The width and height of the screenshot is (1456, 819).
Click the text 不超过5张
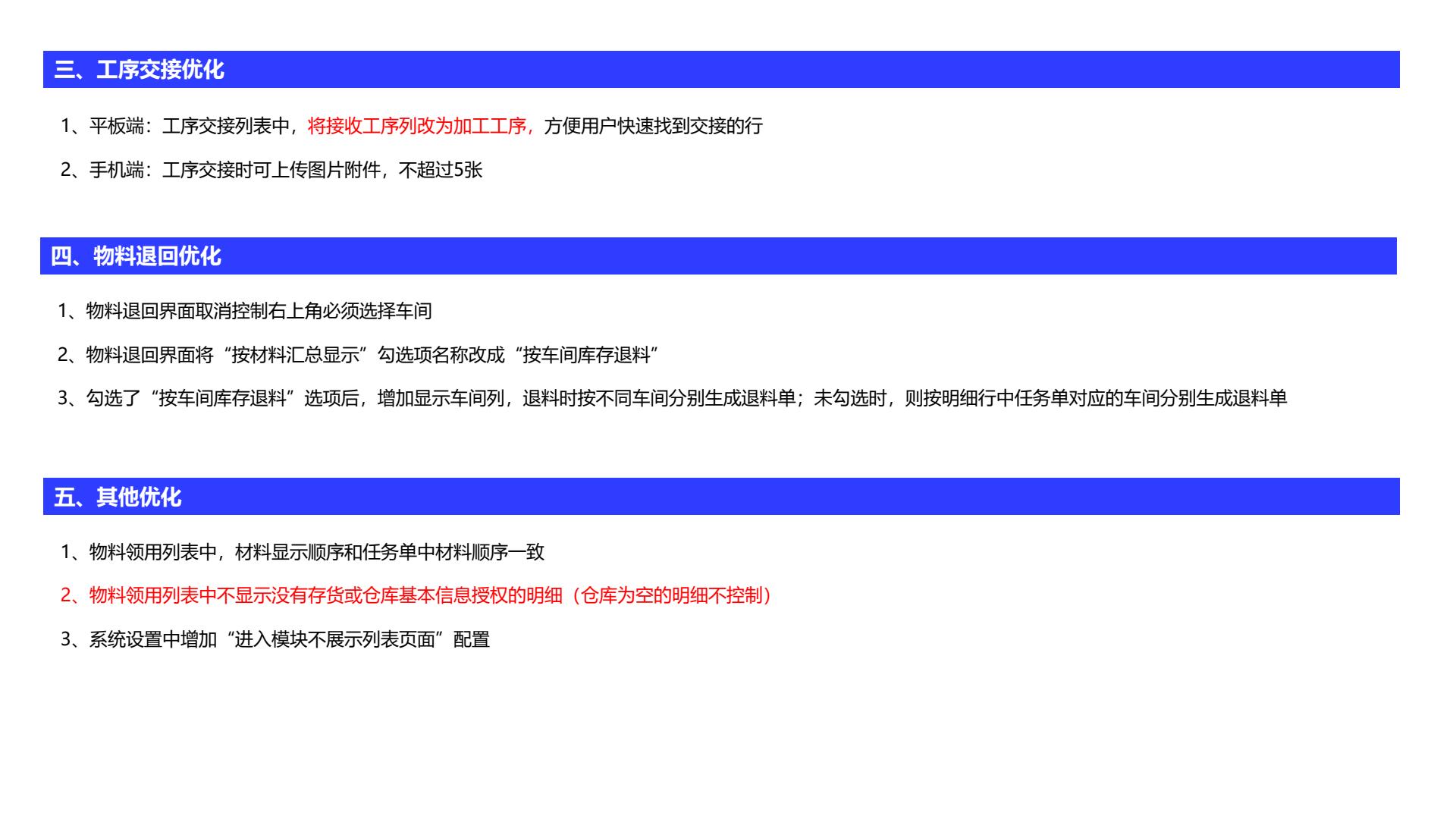(441, 170)
